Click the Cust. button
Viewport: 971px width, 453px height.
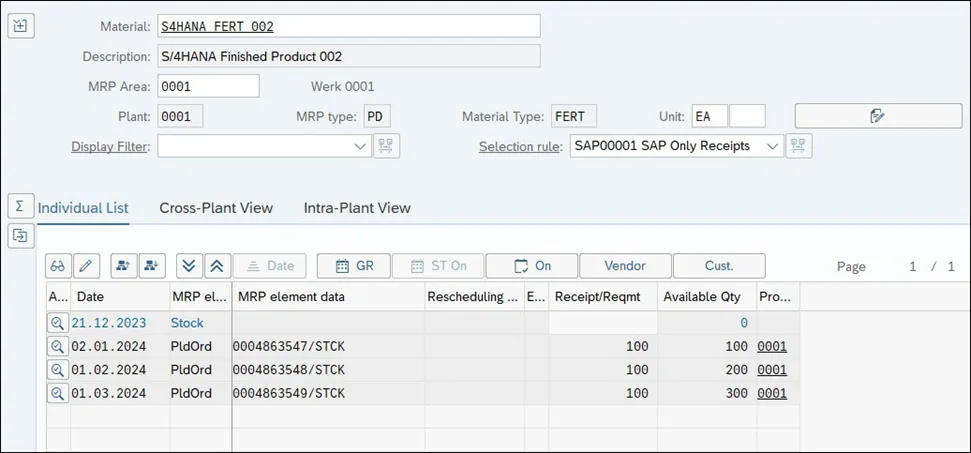point(718,266)
